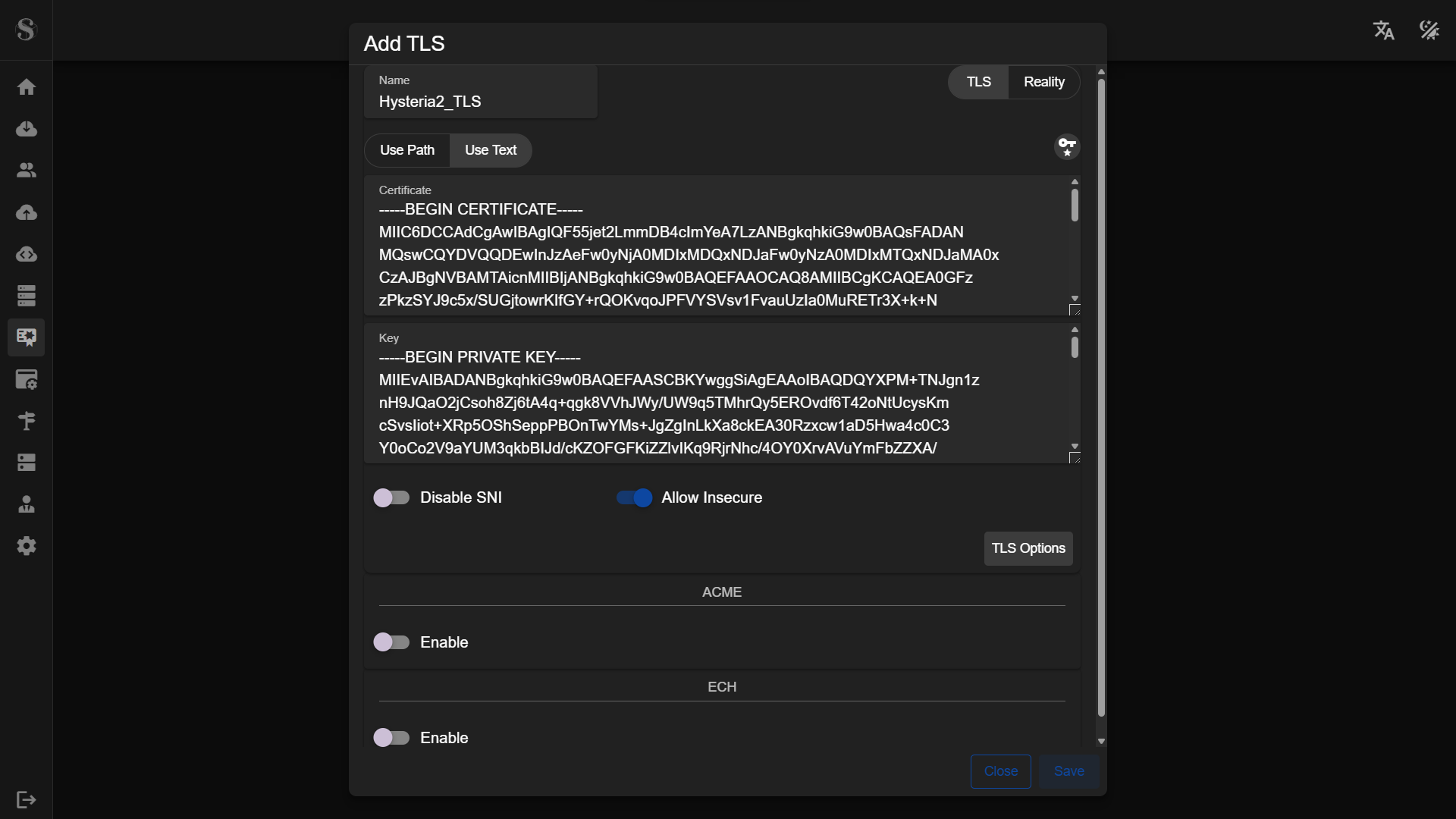Open the Inbounds list icon in sidebar

coord(27,296)
